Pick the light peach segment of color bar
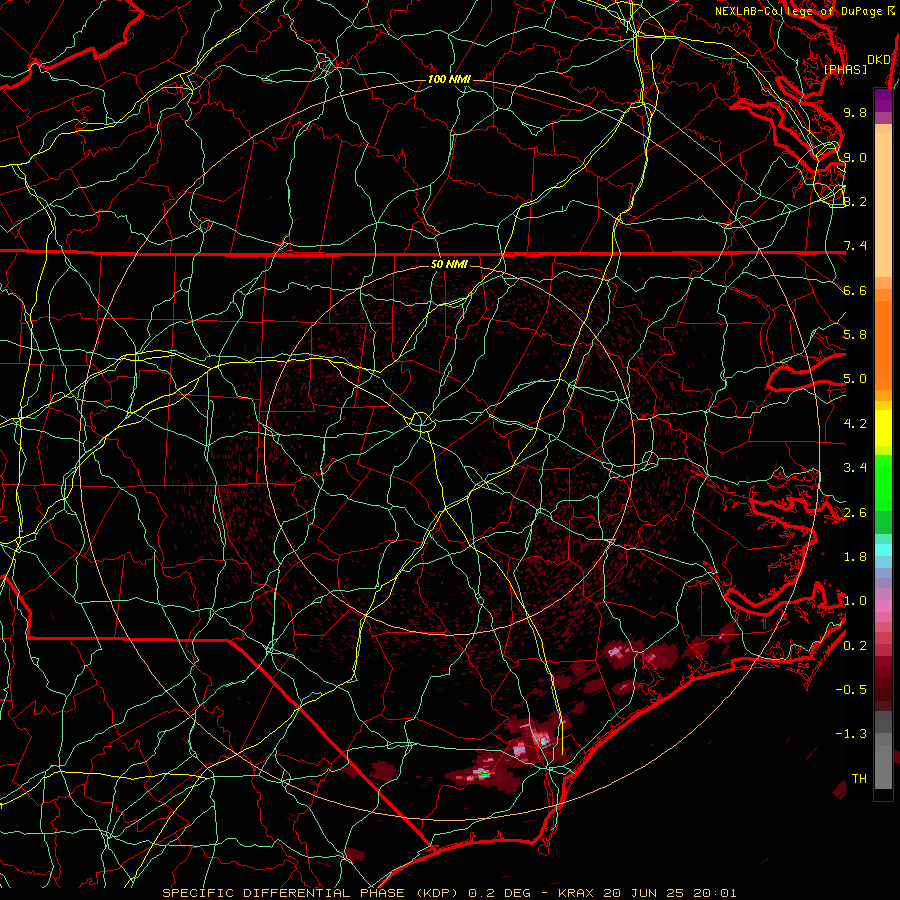Image resolution: width=900 pixels, height=900 pixels. point(883,207)
